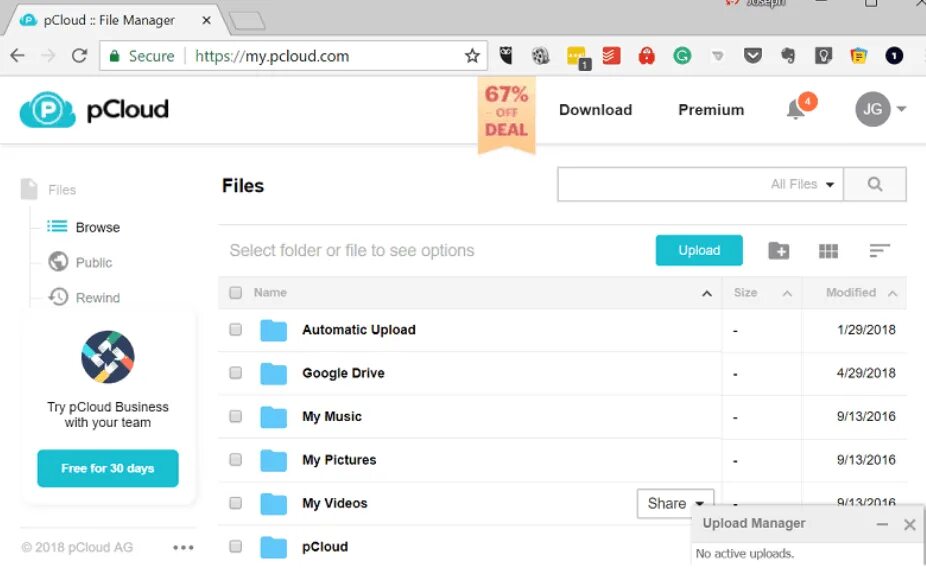
Task: Close the Upload Manager panel
Action: tap(909, 524)
